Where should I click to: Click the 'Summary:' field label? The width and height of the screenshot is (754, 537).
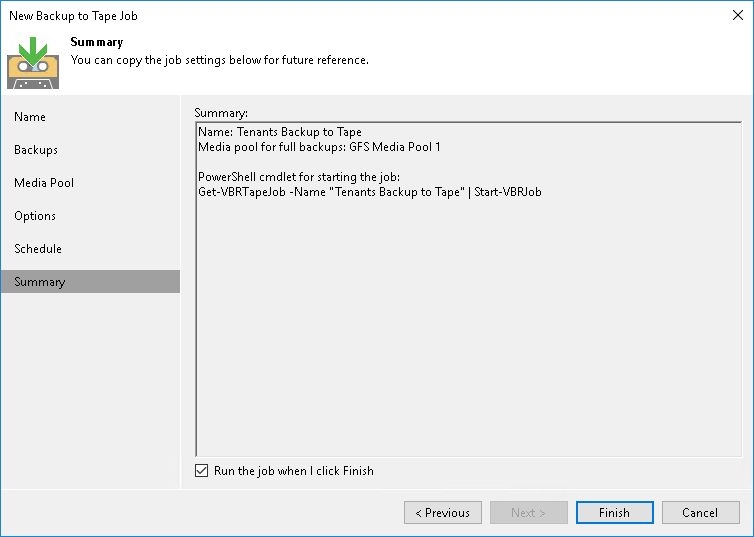point(221,113)
